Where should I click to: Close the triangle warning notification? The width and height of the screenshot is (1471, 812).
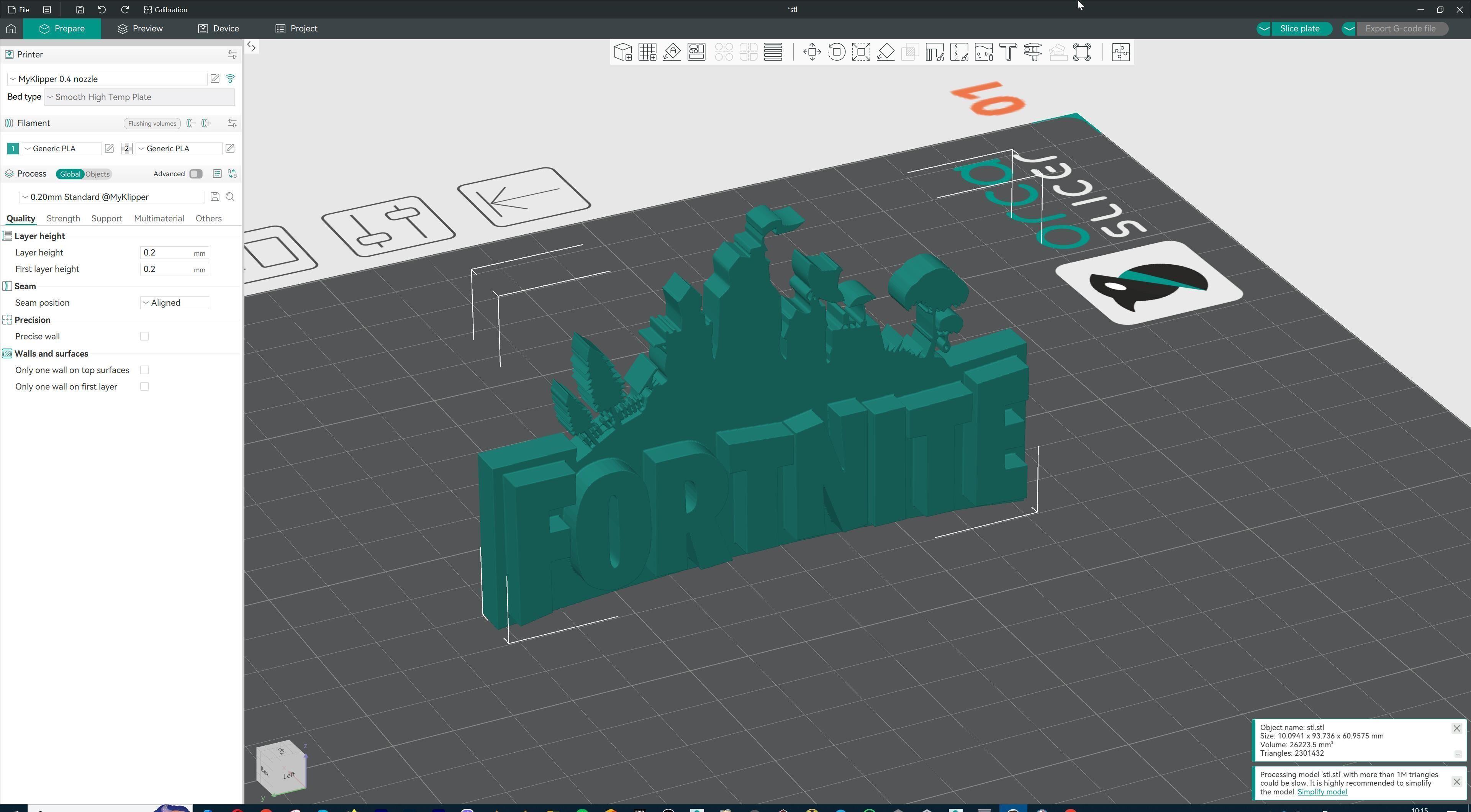[1457, 782]
